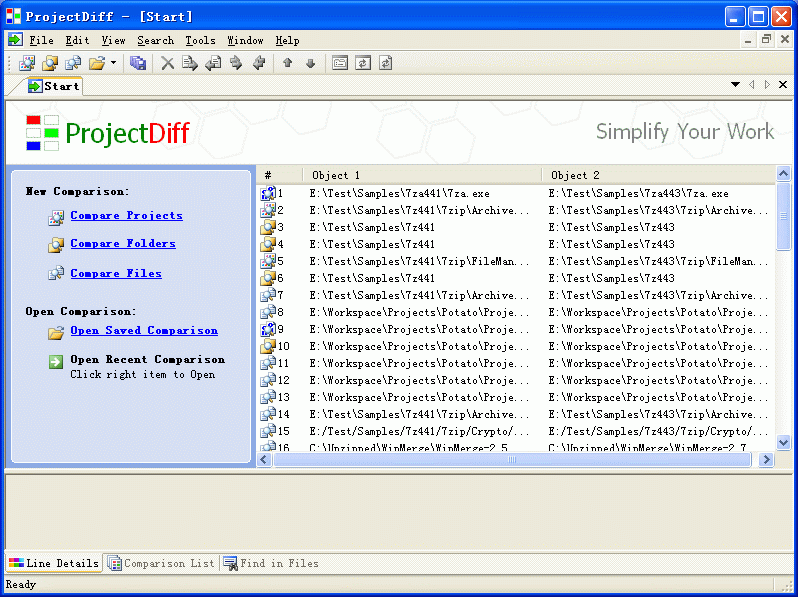
Task: Click the Object 1 column header
Action: tap(422, 175)
